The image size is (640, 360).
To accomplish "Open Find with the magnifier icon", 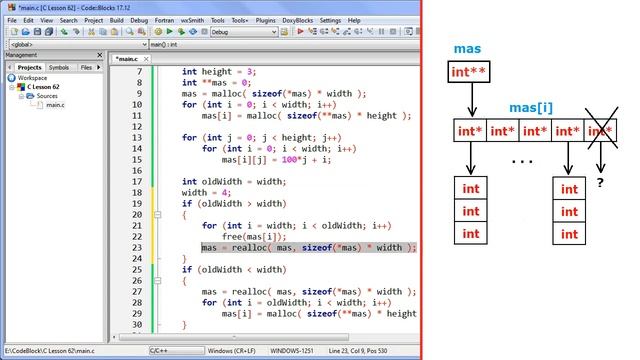I will tap(129, 31).
